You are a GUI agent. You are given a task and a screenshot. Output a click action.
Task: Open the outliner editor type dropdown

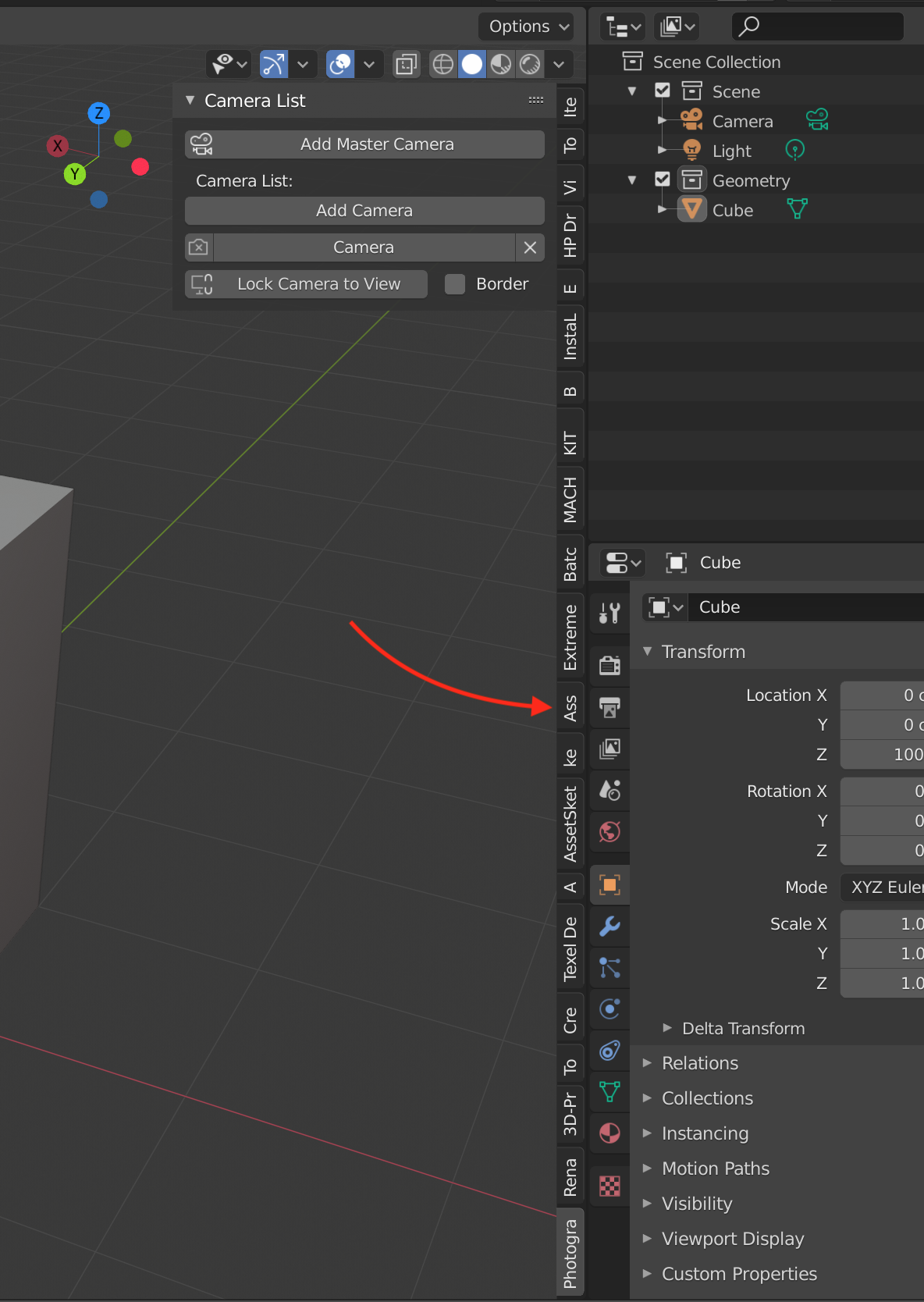[x=623, y=27]
